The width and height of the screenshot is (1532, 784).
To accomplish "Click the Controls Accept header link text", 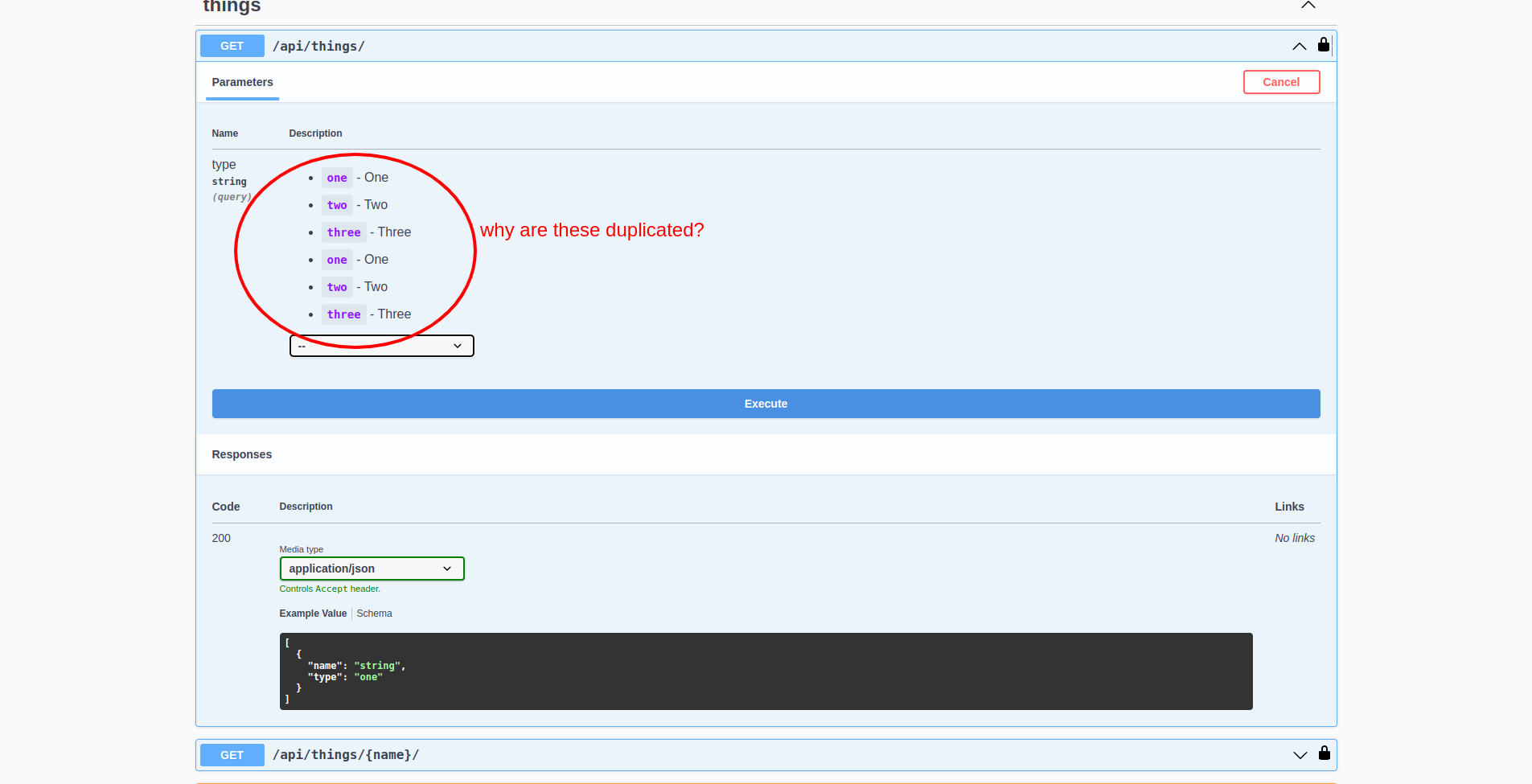I will [330, 588].
